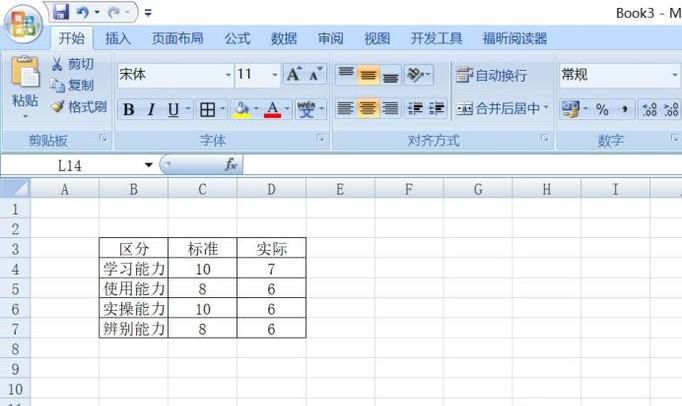Viewport: 682px width, 406px height.
Task: Apply accounting currency number format
Action: [570, 109]
